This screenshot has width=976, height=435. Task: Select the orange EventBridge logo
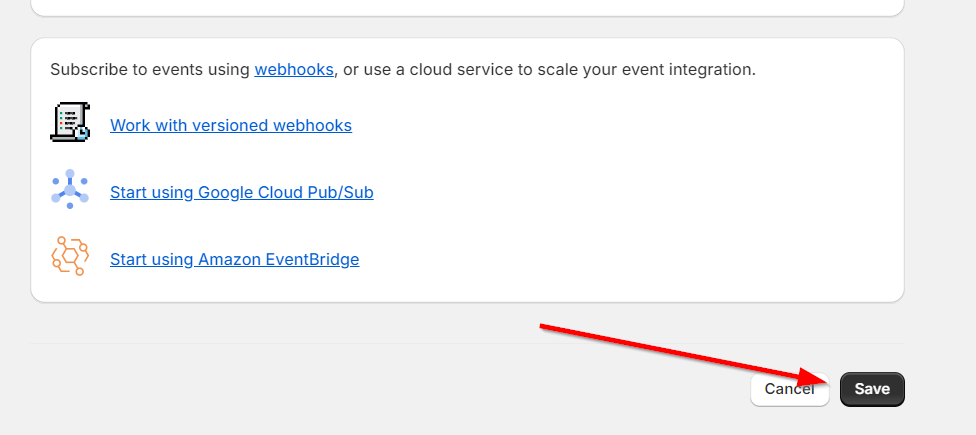coord(70,257)
